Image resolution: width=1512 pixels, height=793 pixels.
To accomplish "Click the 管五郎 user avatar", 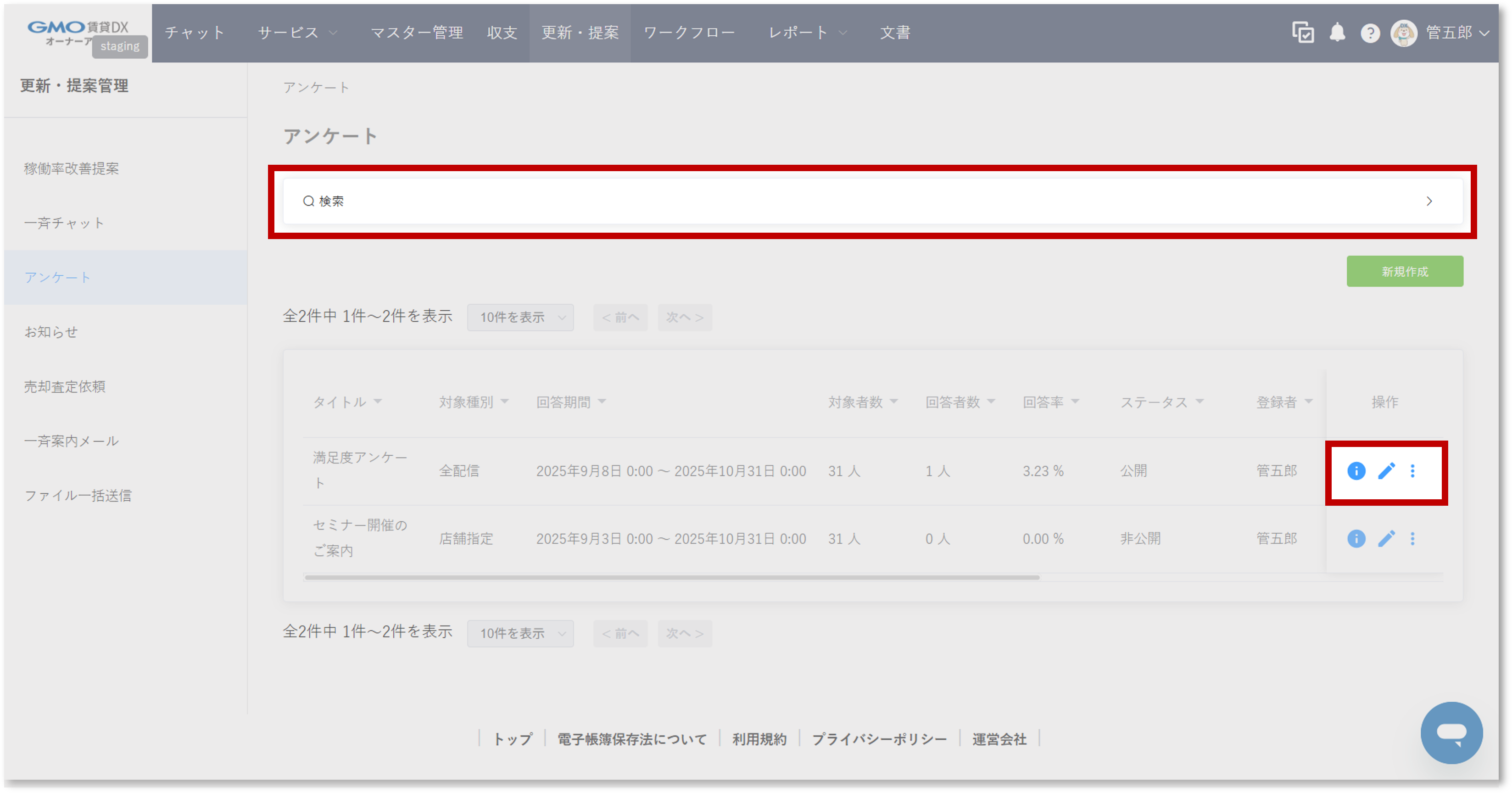I will pyautogui.click(x=1404, y=33).
